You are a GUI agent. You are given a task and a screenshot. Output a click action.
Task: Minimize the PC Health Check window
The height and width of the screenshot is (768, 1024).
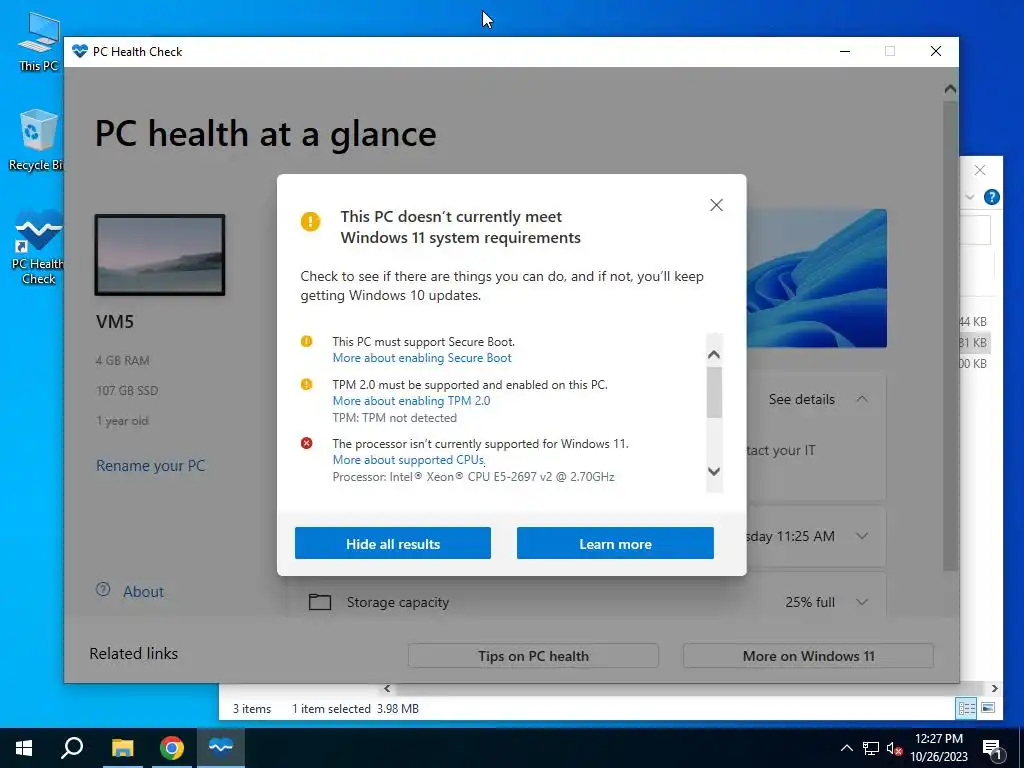845,52
